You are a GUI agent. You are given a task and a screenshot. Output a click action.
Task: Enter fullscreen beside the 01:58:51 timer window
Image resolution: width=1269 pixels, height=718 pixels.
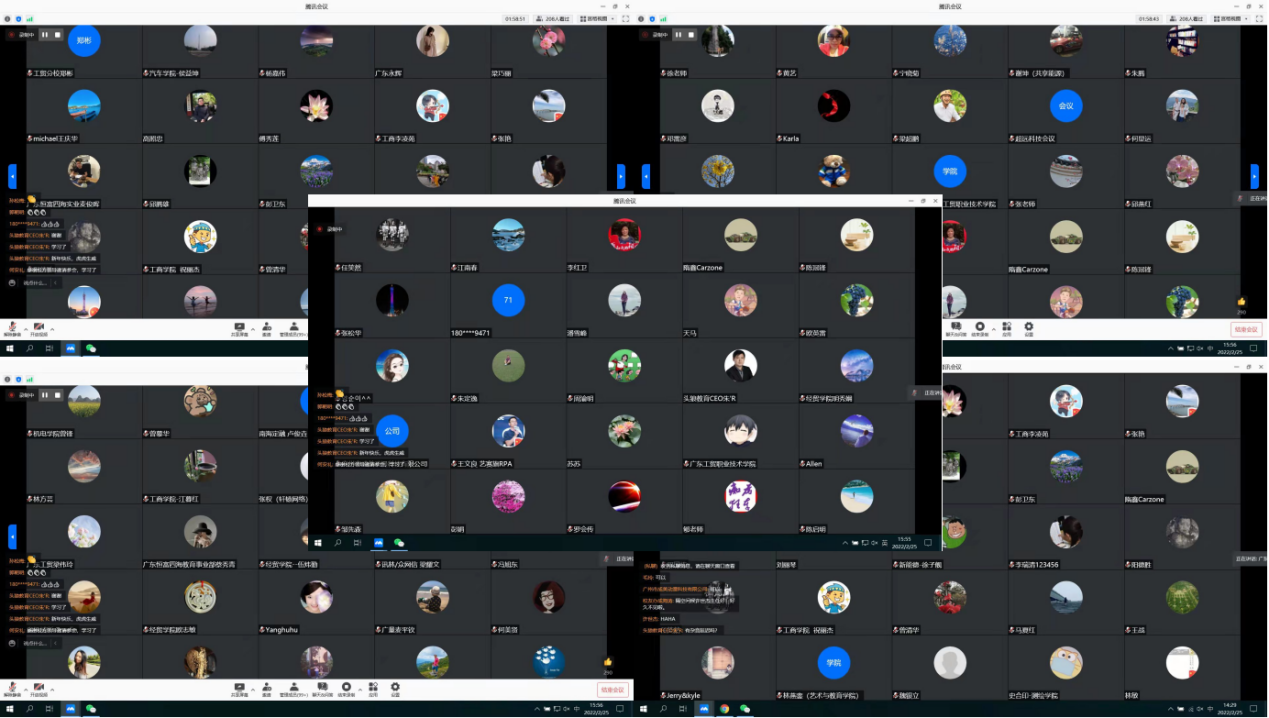click(x=626, y=19)
